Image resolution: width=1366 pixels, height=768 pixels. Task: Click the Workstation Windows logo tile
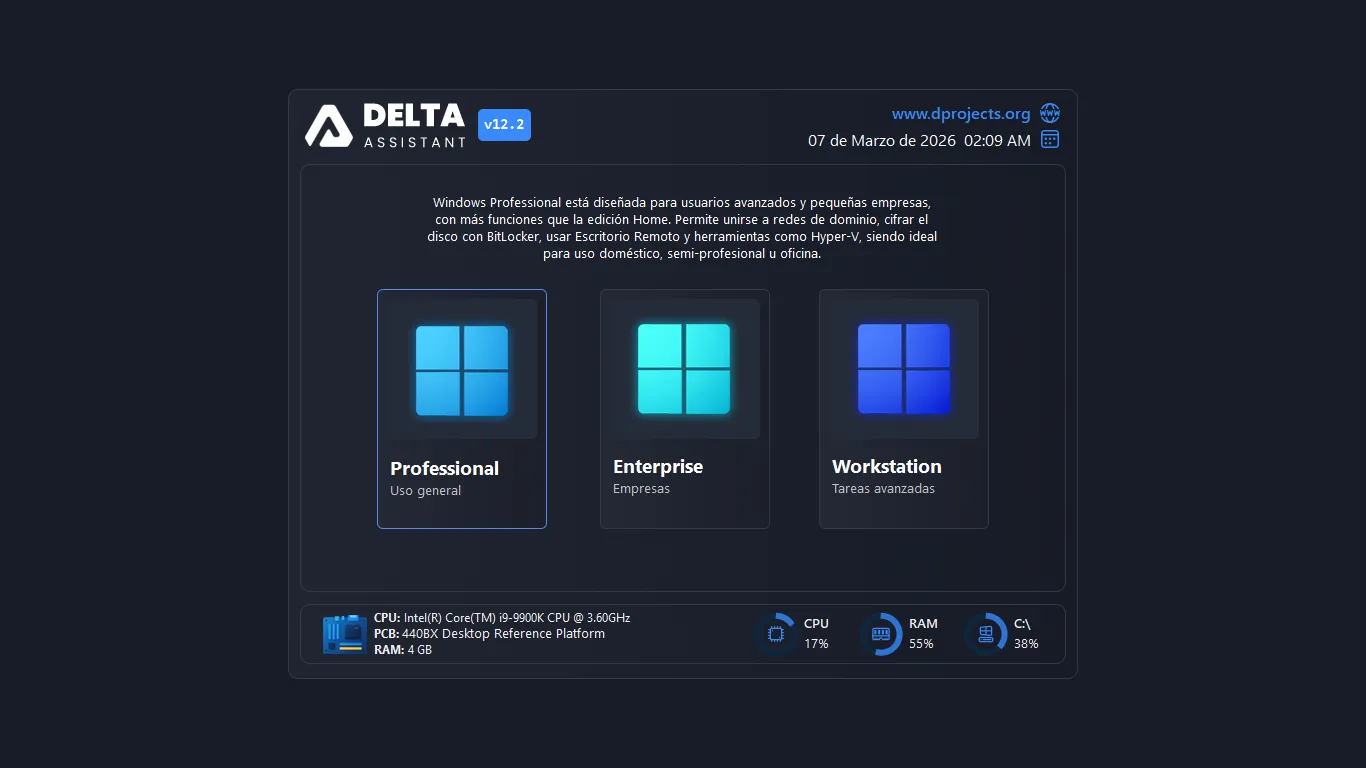click(x=904, y=369)
